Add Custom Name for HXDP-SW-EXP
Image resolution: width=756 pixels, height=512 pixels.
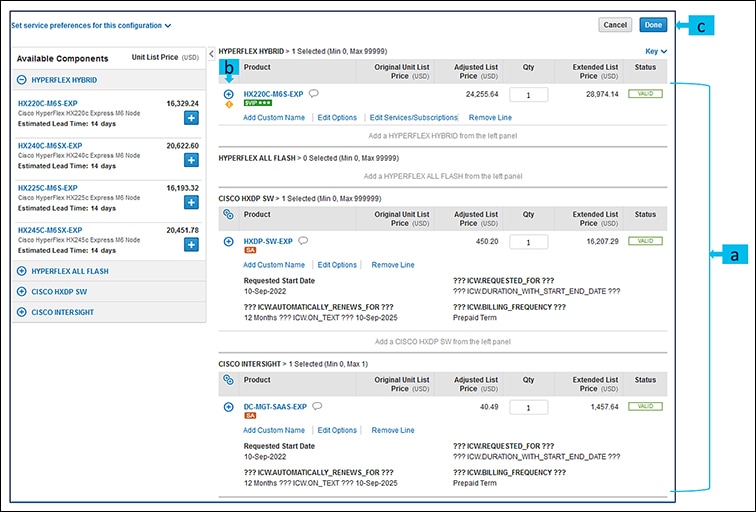(x=274, y=265)
